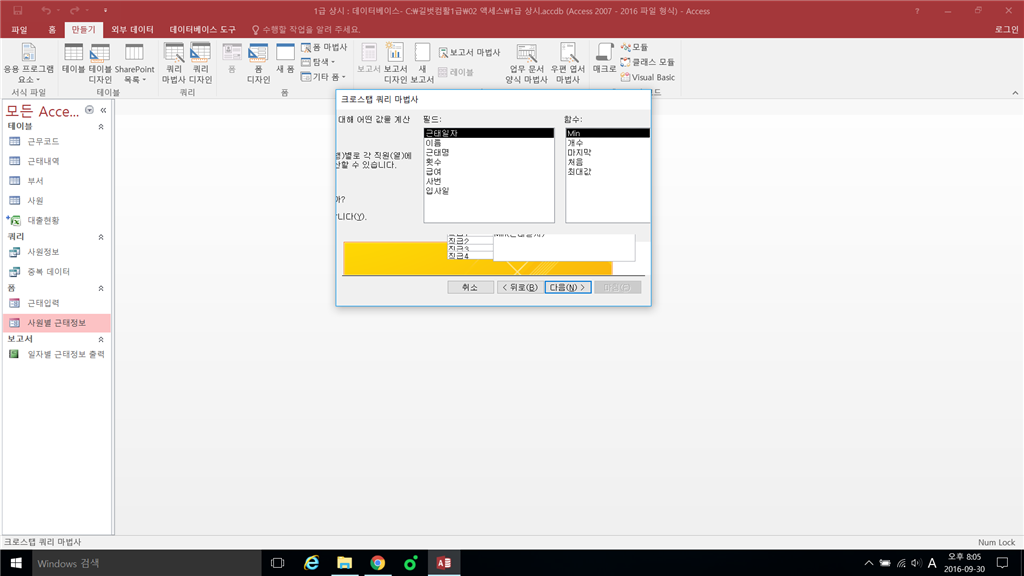Viewport: 1024px width, 576px height.
Task: Click the Tell me search box
Action: coord(306,29)
